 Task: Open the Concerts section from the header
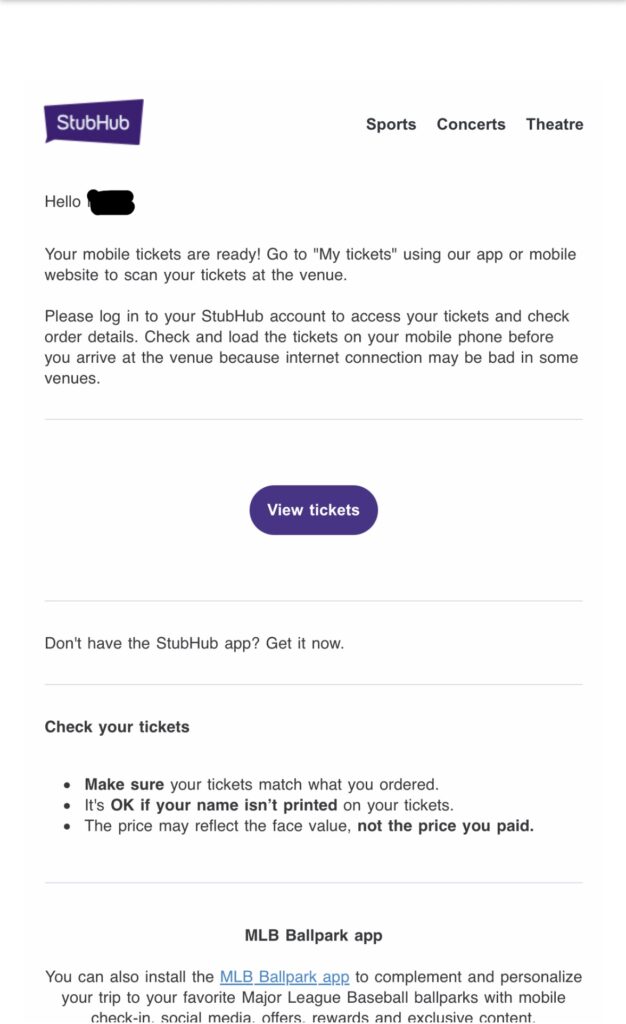471,125
